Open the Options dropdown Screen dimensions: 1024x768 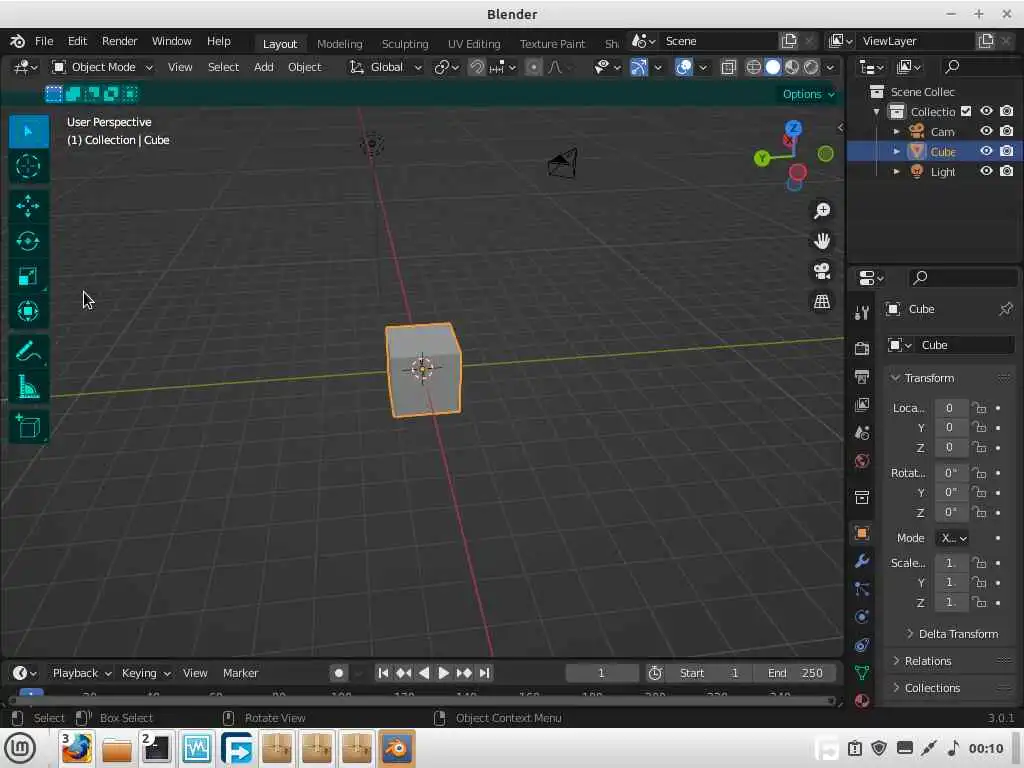click(x=808, y=94)
